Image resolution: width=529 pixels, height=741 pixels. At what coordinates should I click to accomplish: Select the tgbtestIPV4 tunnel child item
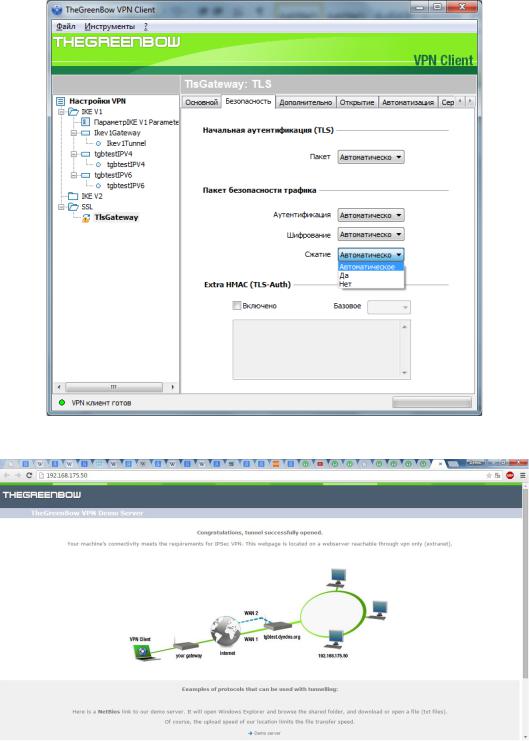(x=126, y=164)
